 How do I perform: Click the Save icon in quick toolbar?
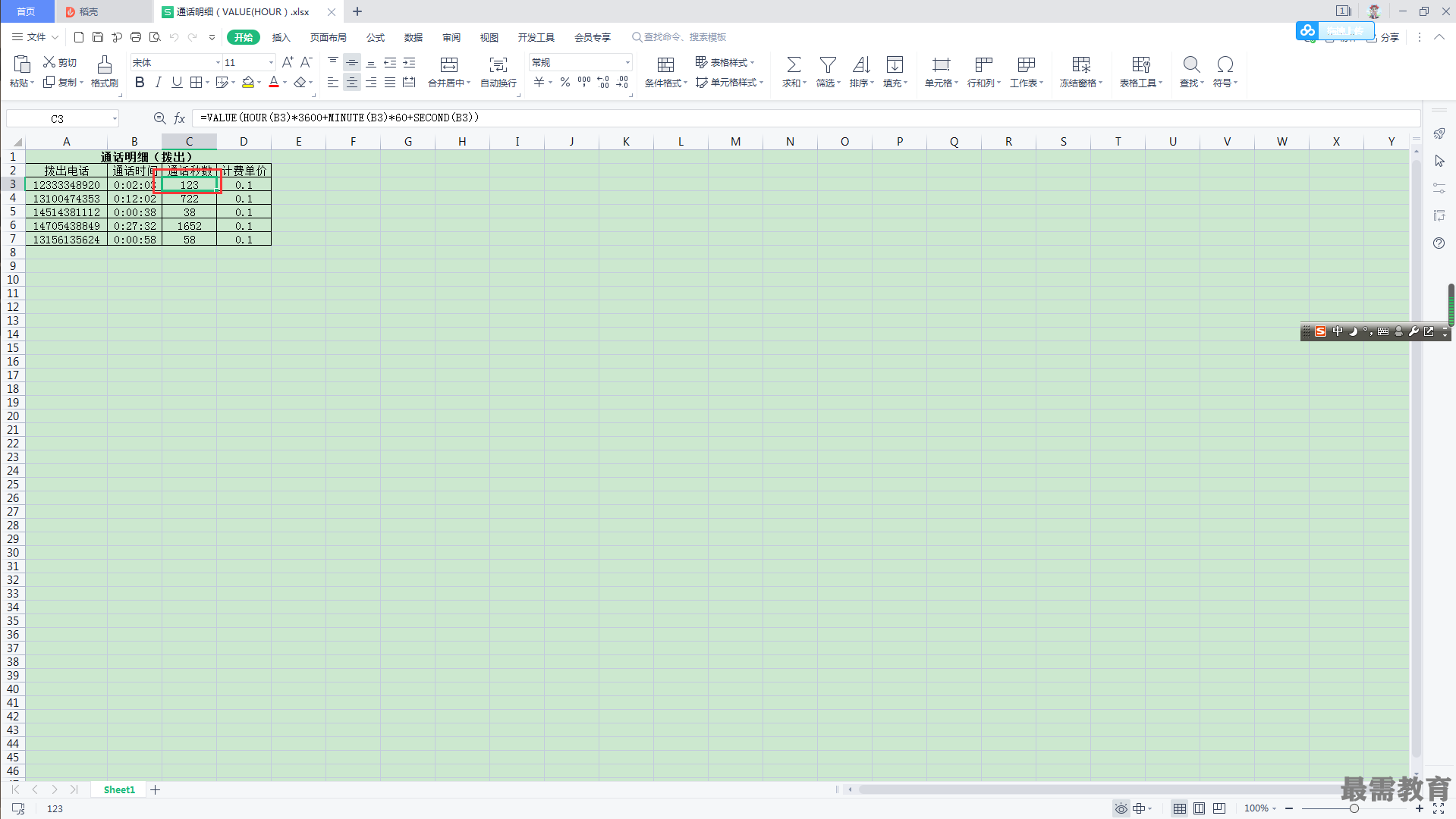98,37
